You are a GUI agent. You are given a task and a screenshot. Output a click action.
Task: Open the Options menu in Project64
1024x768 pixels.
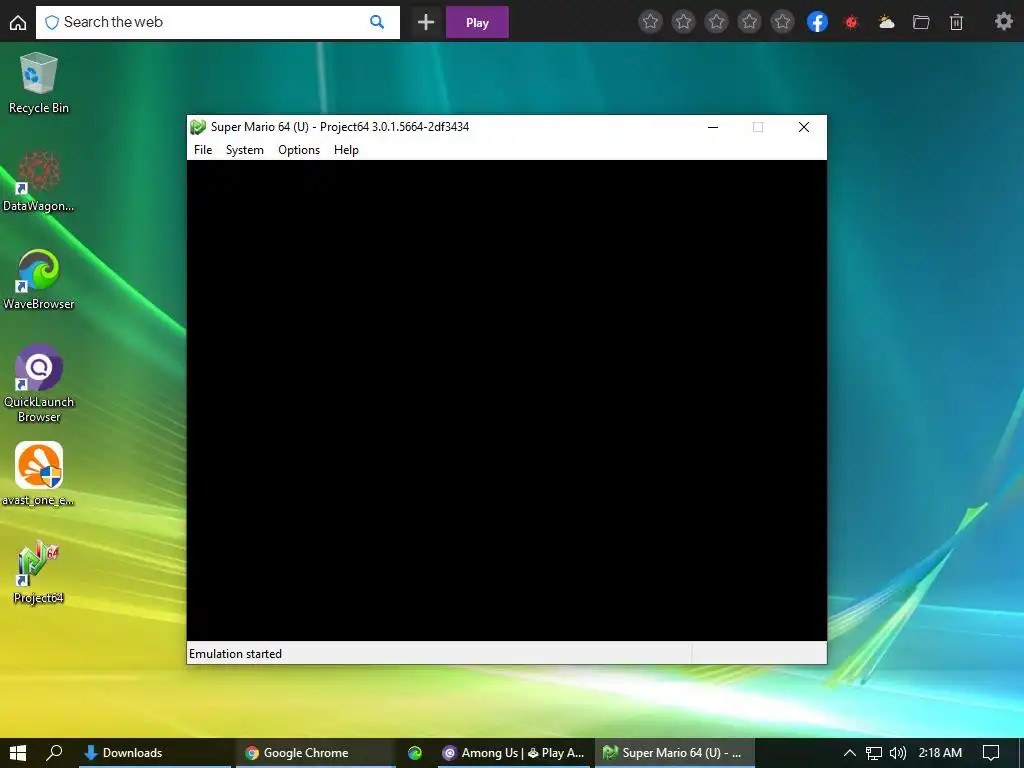click(x=298, y=150)
